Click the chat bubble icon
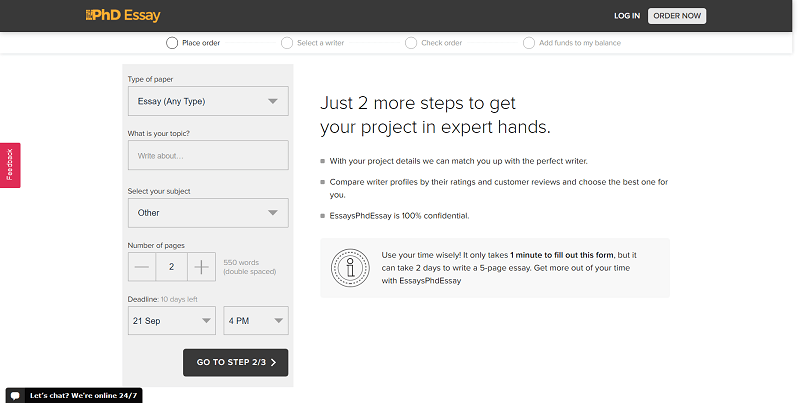Image resolution: width=800 pixels, height=403 pixels. [x=17, y=395]
